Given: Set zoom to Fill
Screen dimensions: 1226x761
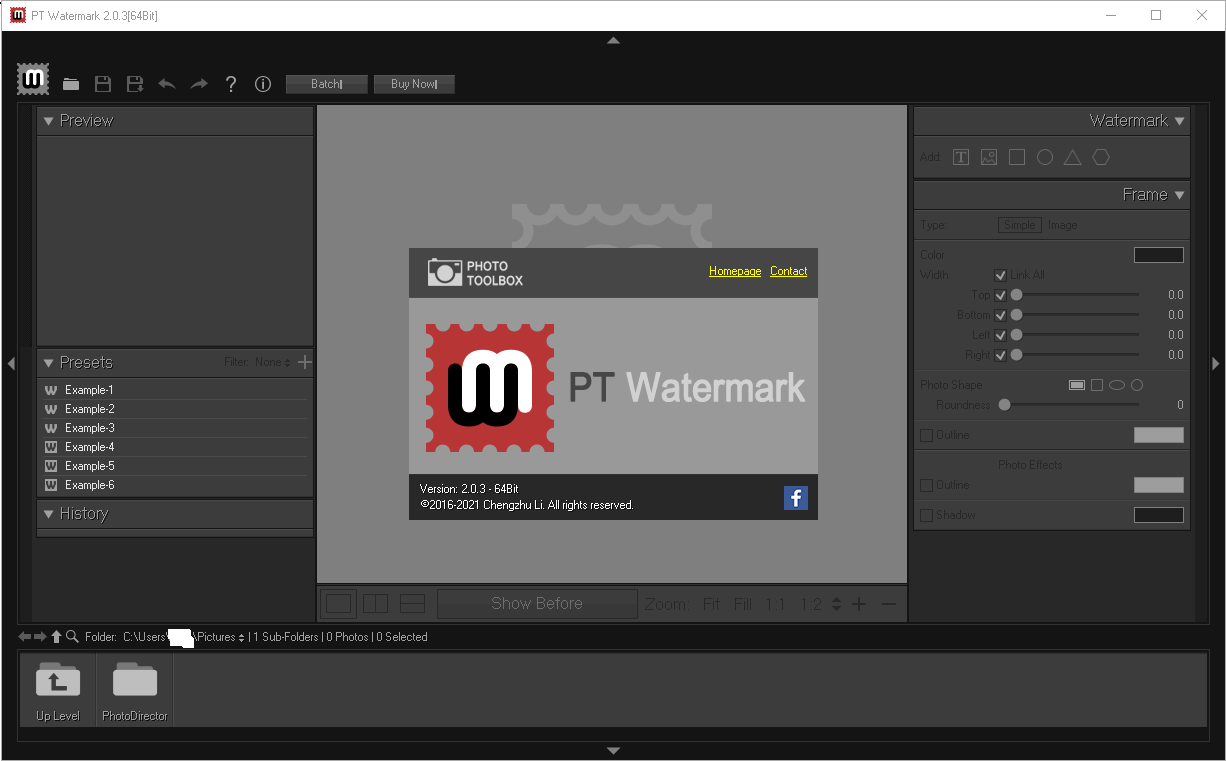Looking at the screenshot, I should coord(742,604).
